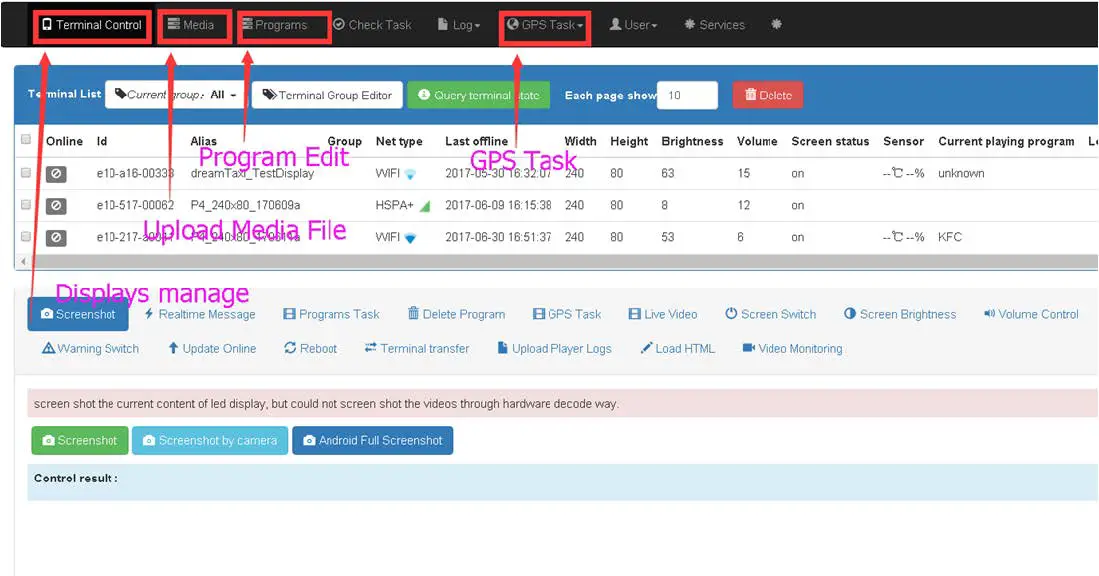Open the Terminal transfer tab
The width and height of the screenshot is (1099, 576).
(x=417, y=348)
